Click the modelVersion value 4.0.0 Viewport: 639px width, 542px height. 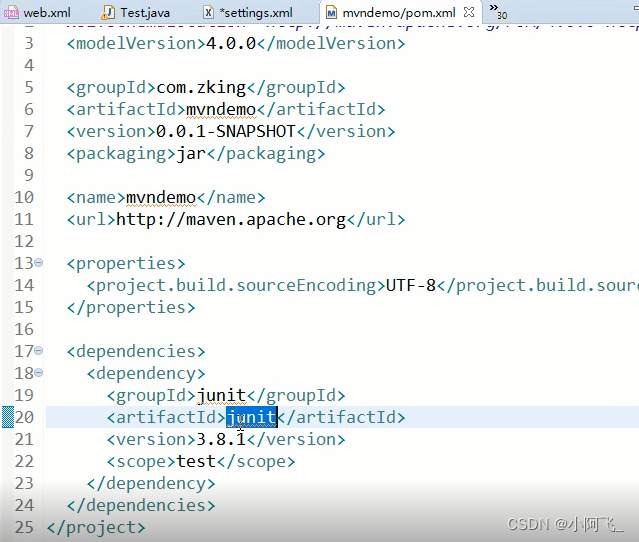click(x=231, y=43)
